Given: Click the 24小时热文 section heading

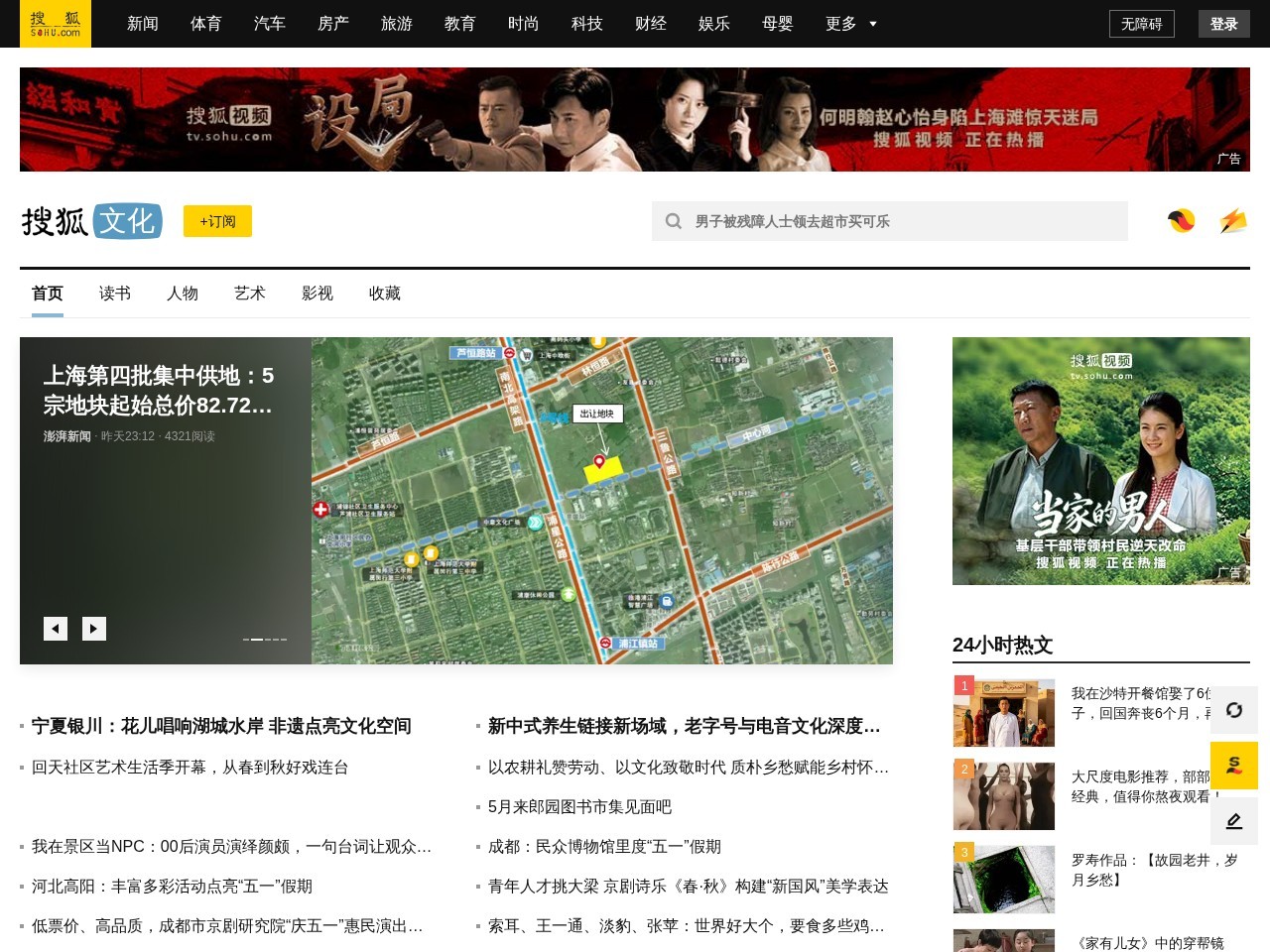Looking at the screenshot, I should (1002, 646).
